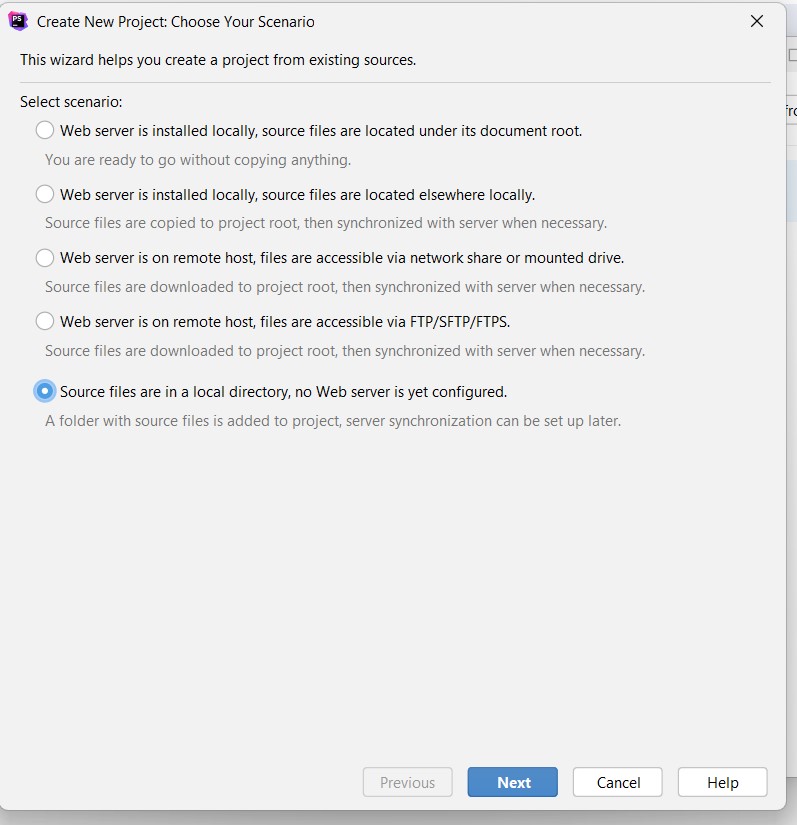
Task: Click the greyed-out Previous button
Action: coord(408,782)
